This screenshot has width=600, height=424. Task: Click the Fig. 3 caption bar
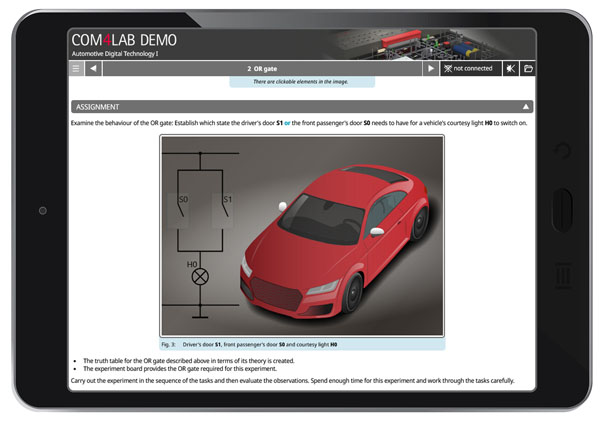click(302, 343)
